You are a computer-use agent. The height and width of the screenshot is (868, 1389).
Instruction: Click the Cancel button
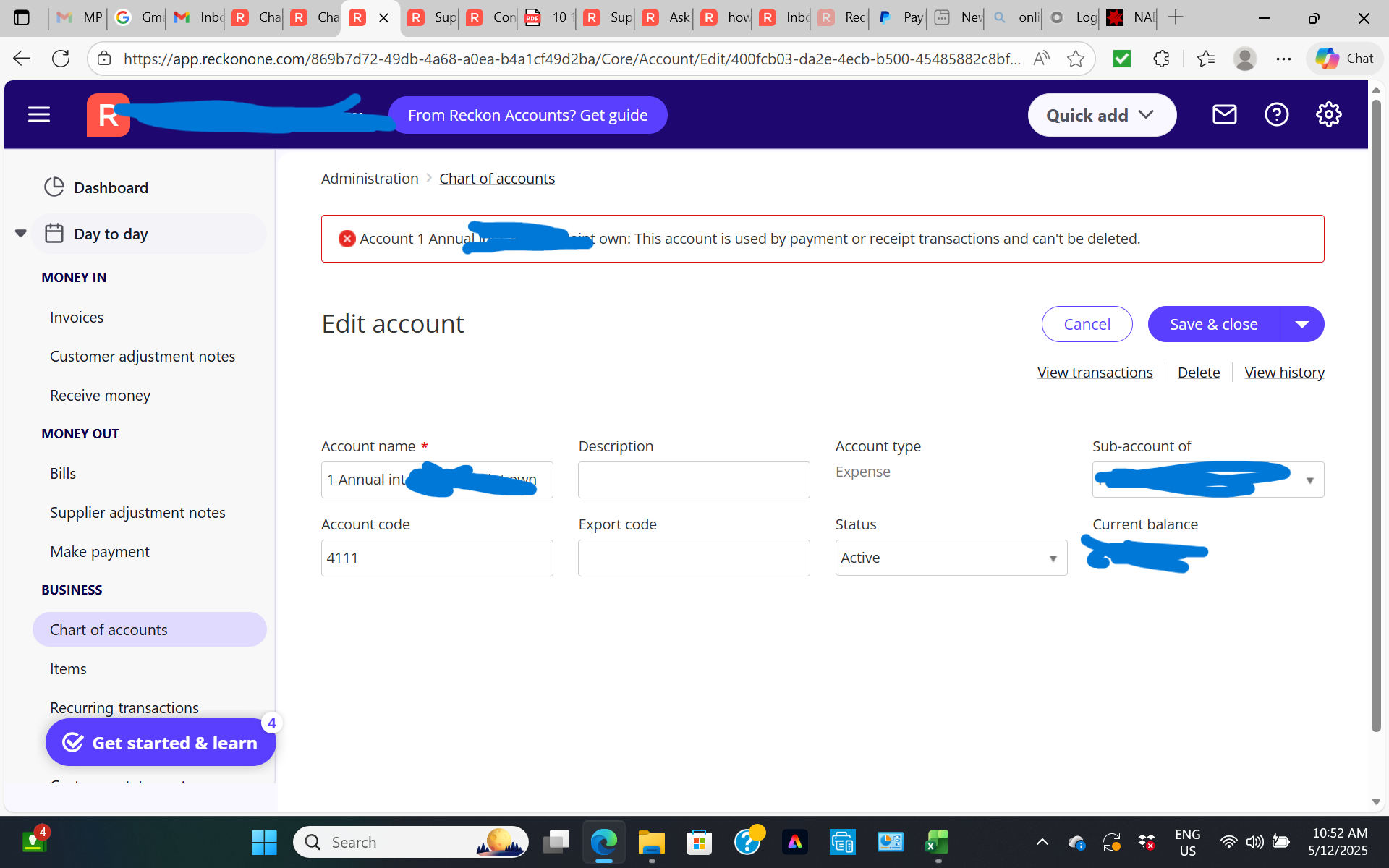[x=1087, y=324]
